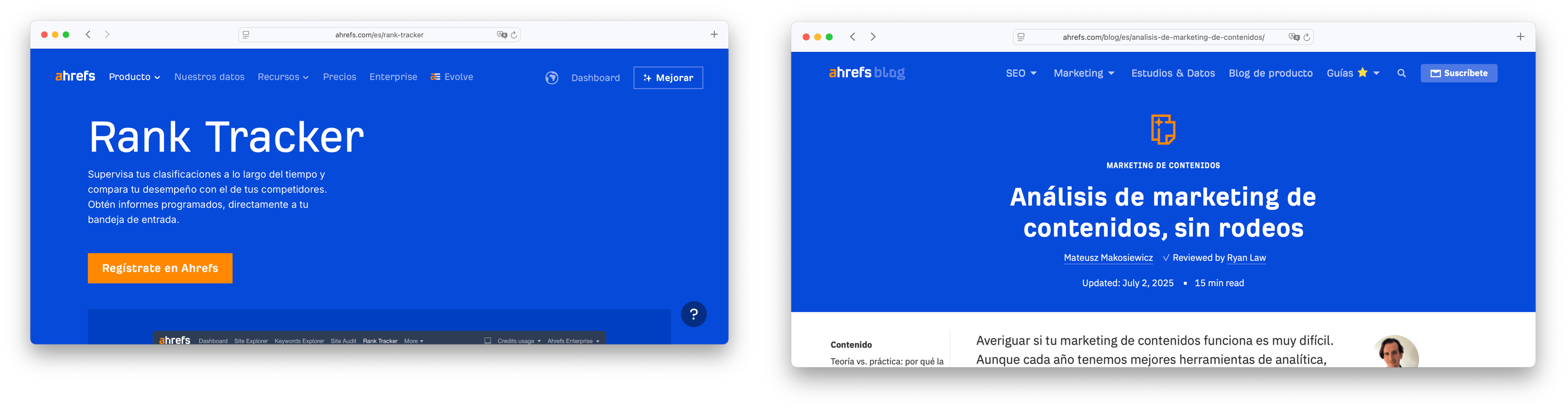1568x410 pixels.
Task: Click the globe language icon beside Dashboard
Action: [x=552, y=78]
